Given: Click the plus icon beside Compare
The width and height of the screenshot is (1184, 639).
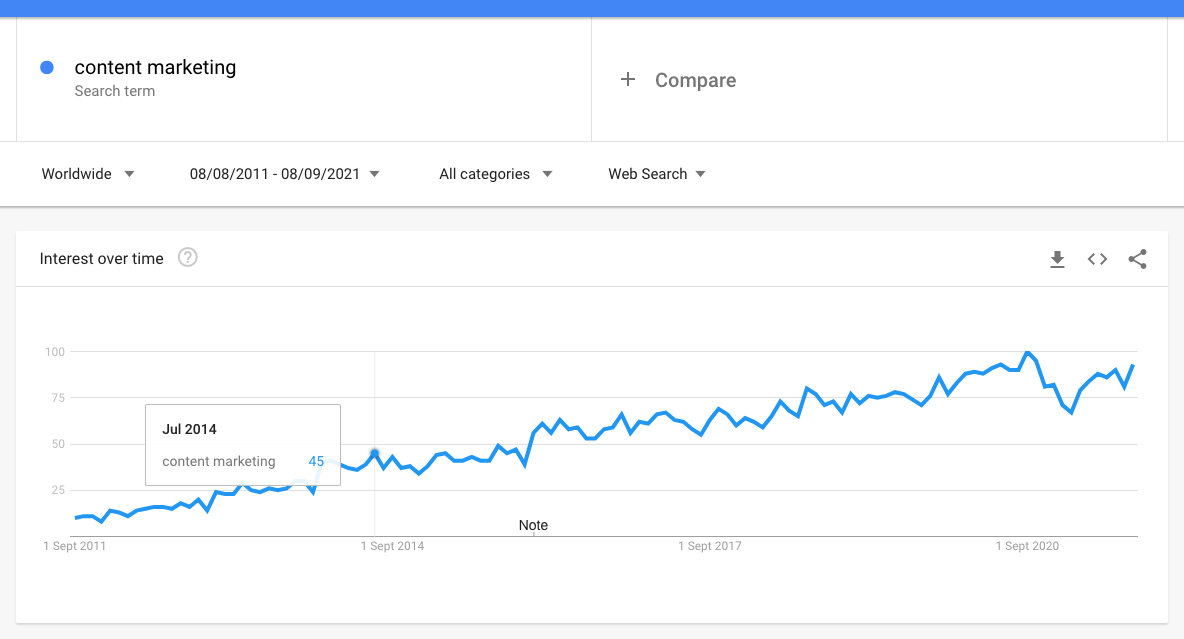Looking at the screenshot, I should coord(628,80).
